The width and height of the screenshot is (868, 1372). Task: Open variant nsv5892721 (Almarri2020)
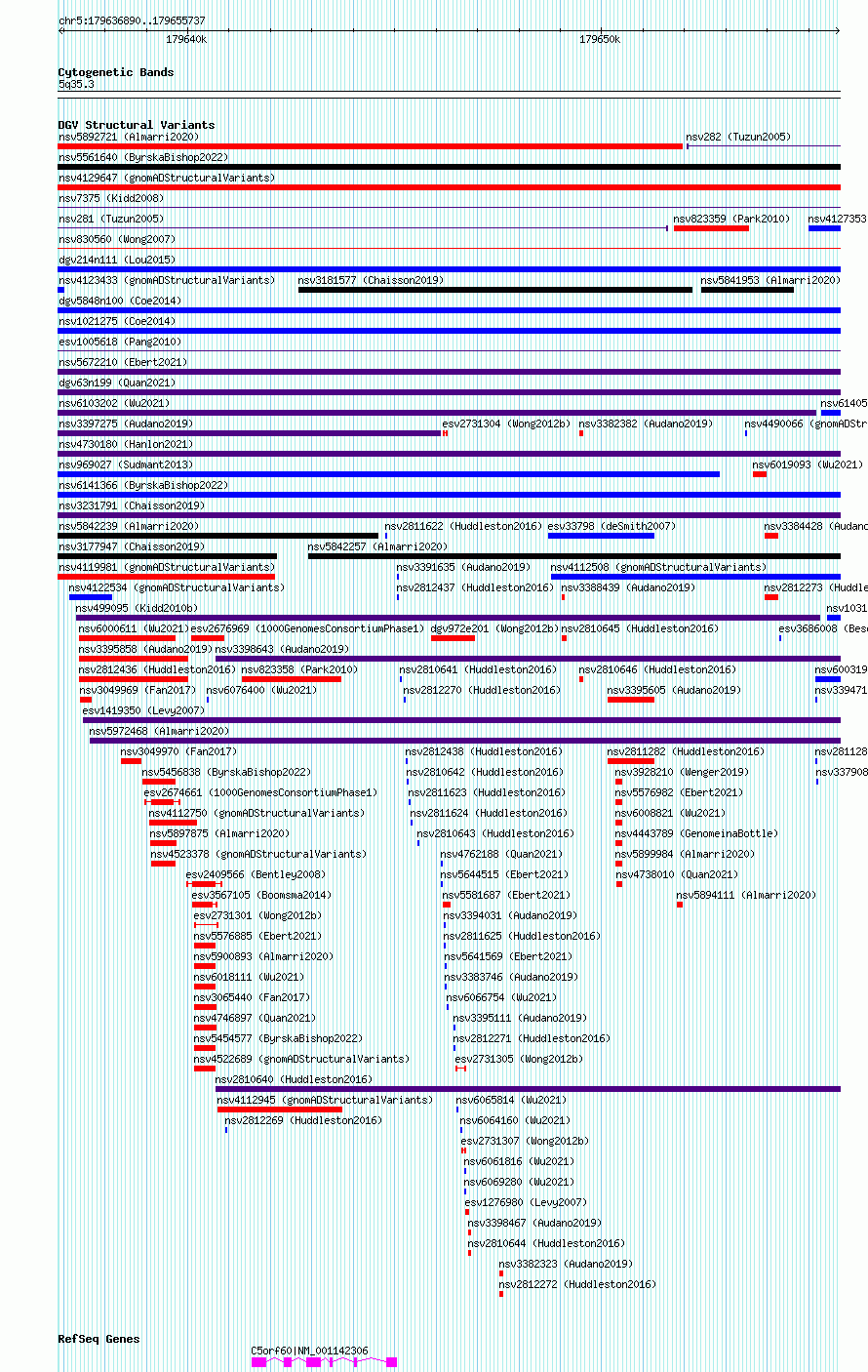[129, 137]
